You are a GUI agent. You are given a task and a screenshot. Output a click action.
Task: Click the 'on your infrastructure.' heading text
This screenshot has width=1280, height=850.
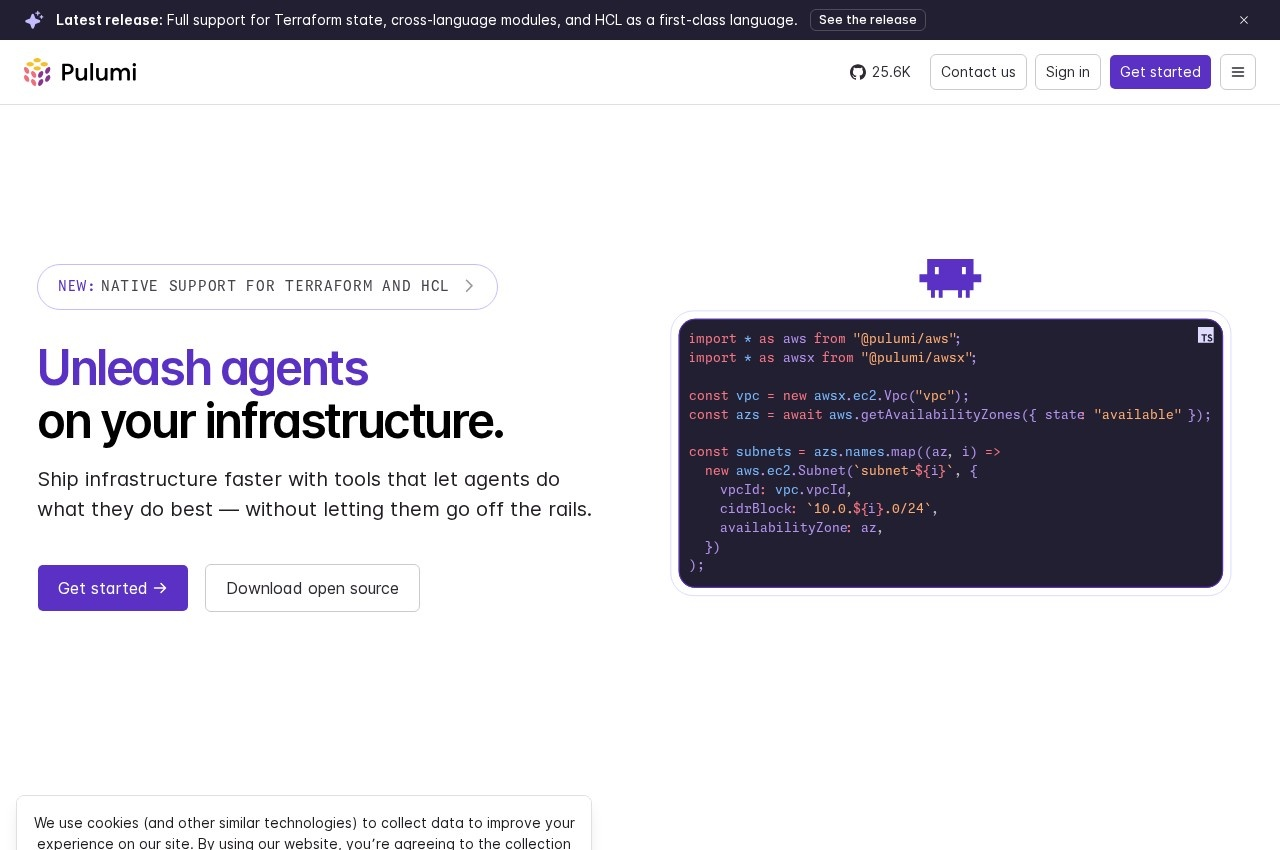click(270, 421)
